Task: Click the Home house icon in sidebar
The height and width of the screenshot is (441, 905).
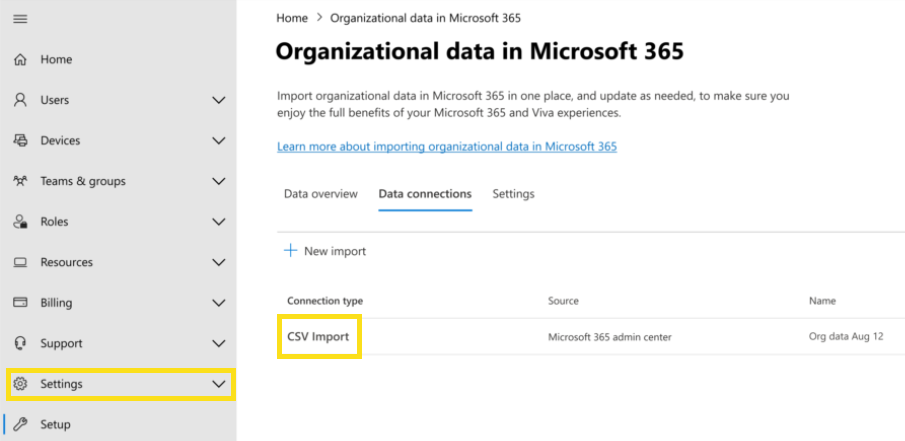Action: click(20, 59)
